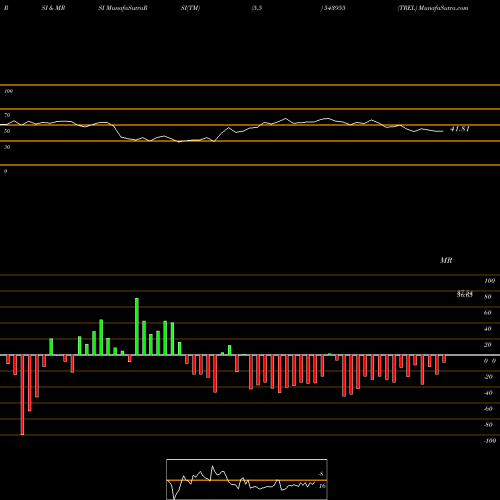Click the '16' value in mini chart
500x500 pixels.
[322, 486]
